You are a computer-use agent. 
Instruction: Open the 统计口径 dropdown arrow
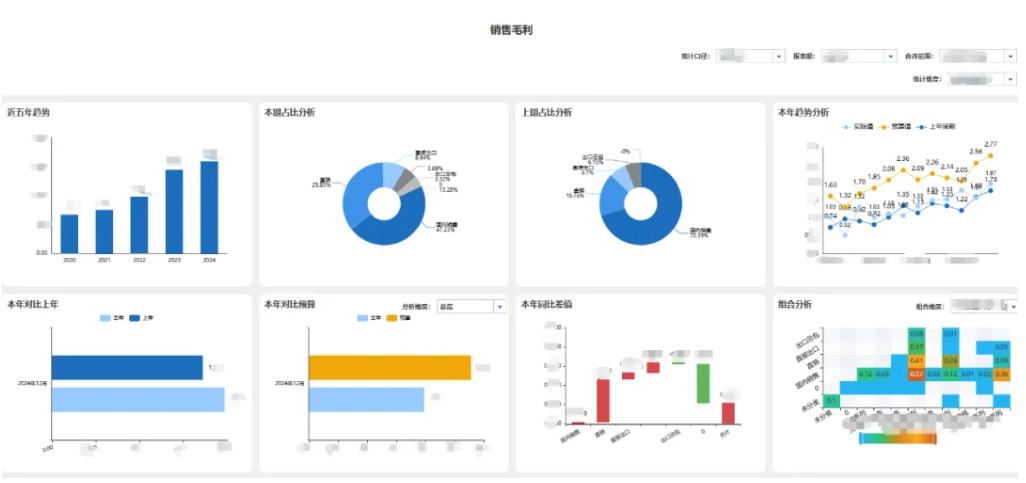[x=779, y=57]
